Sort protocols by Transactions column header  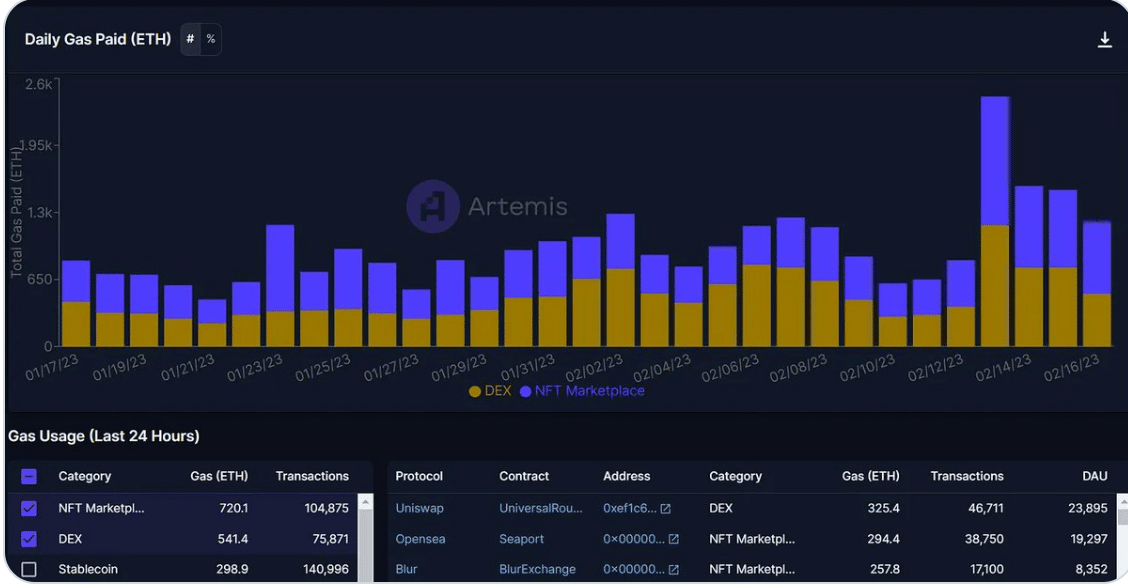coord(966,476)
